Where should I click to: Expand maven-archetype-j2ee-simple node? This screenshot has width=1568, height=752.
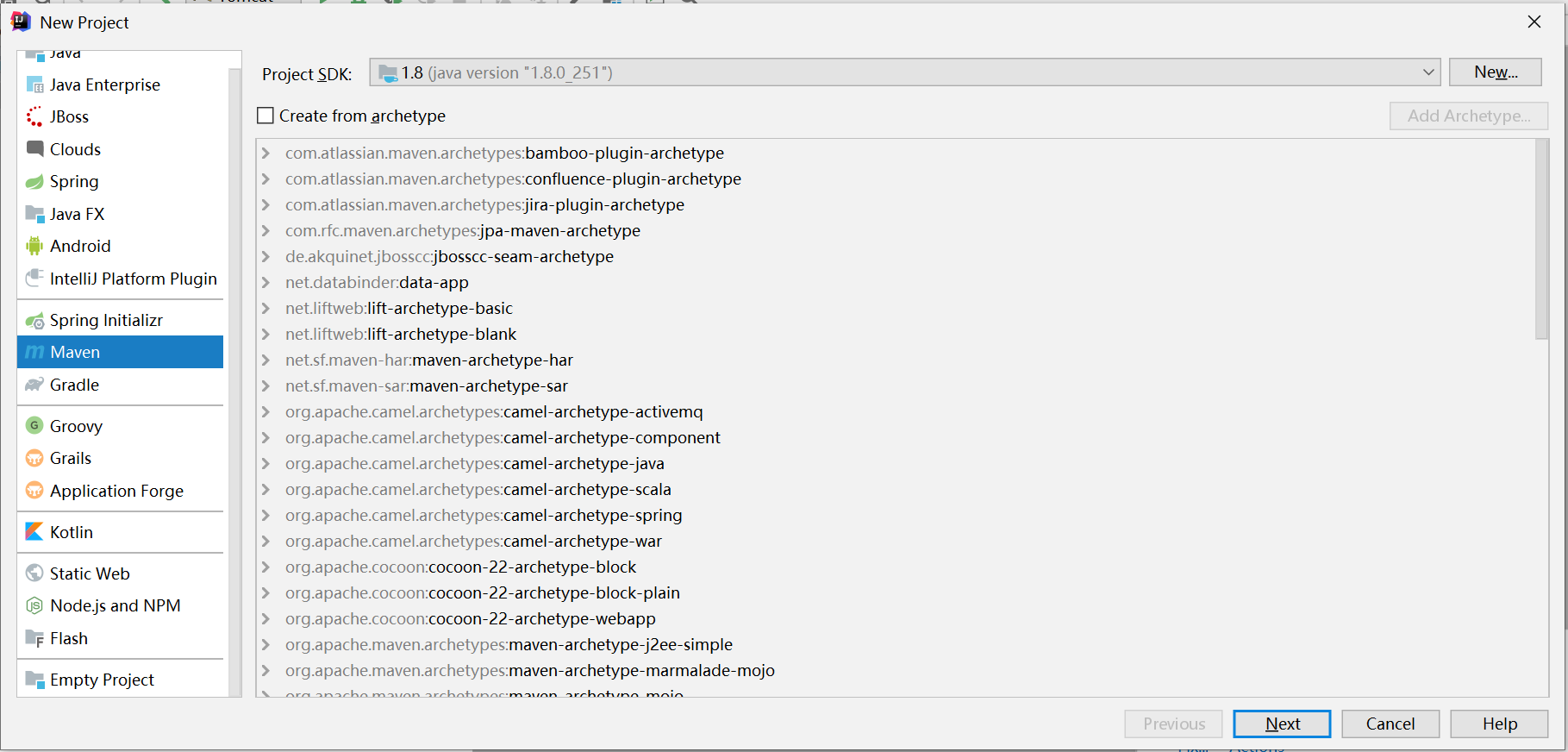tap(266, 644)
